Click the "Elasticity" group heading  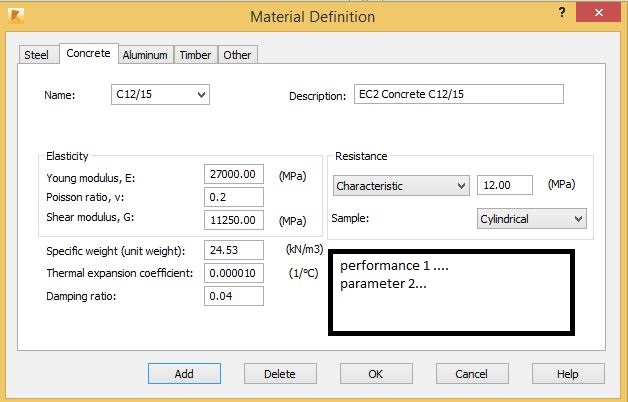[67, 156]
